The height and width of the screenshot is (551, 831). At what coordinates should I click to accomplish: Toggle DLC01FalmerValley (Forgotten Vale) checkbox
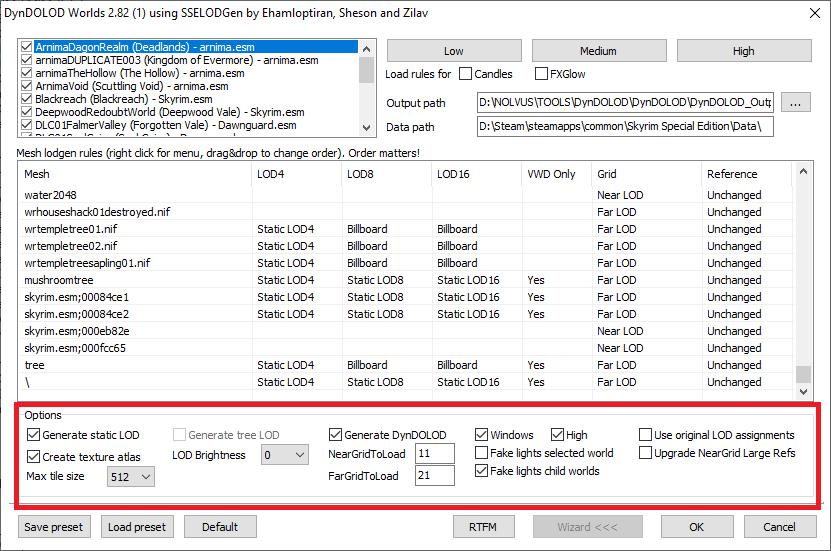(26, 125)
